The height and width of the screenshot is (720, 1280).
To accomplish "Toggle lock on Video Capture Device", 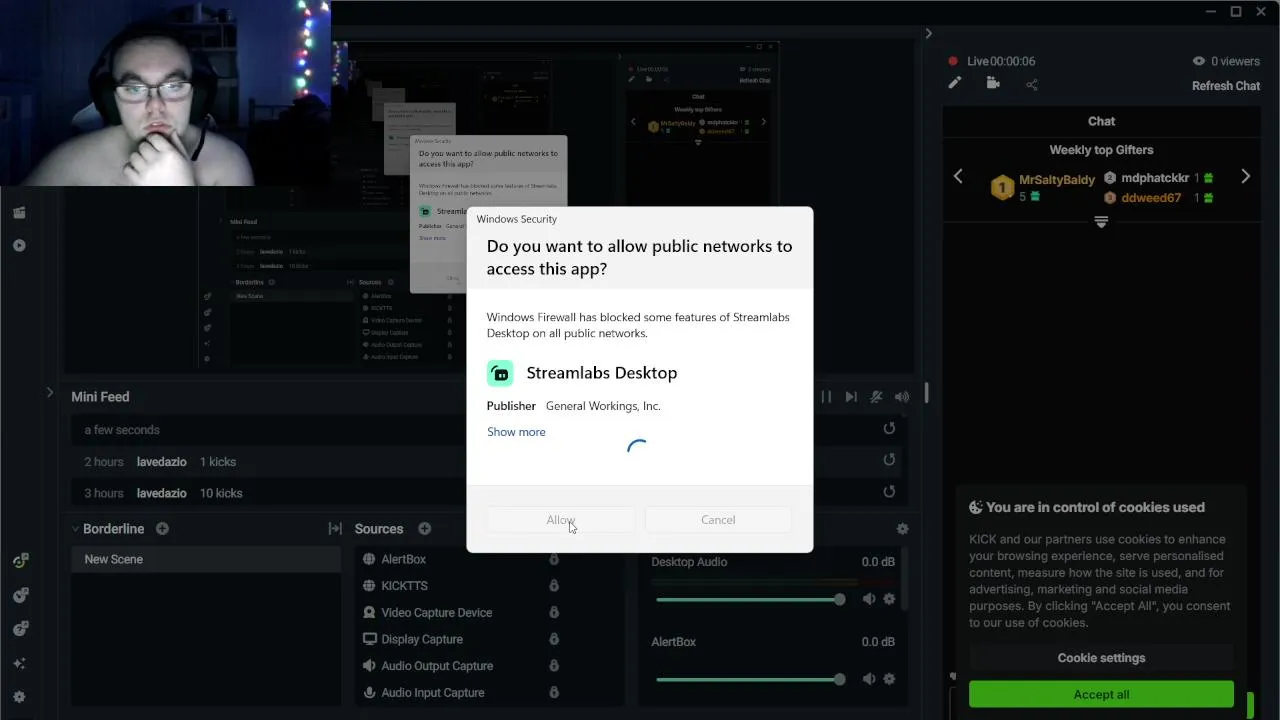I will click(553, 612).
